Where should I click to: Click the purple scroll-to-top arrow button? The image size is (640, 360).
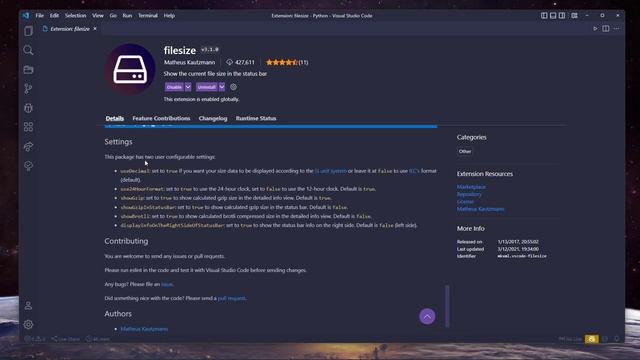click(x=427, y=316)
